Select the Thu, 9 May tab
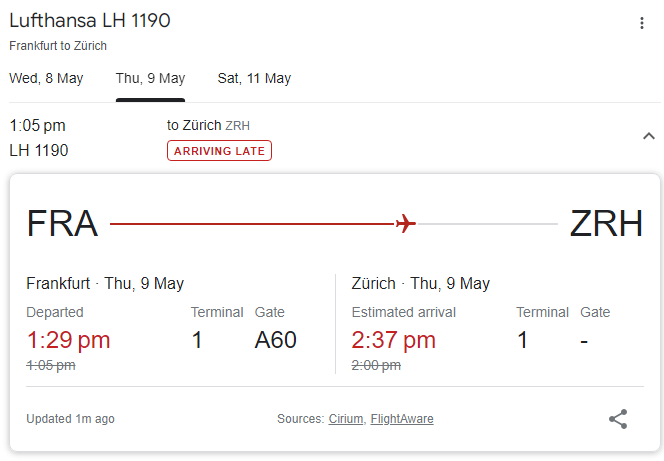Image resolution: width=664 pixels, height=461 pixels. [x=150, y=78]
